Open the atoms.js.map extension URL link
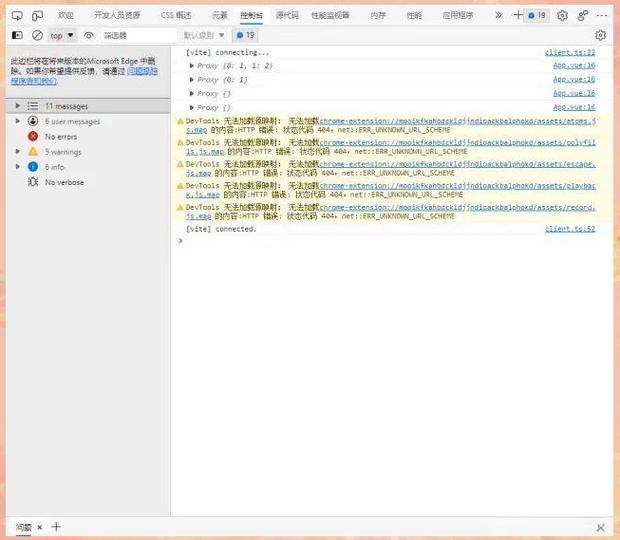The image size is (620, 540). 457,121
